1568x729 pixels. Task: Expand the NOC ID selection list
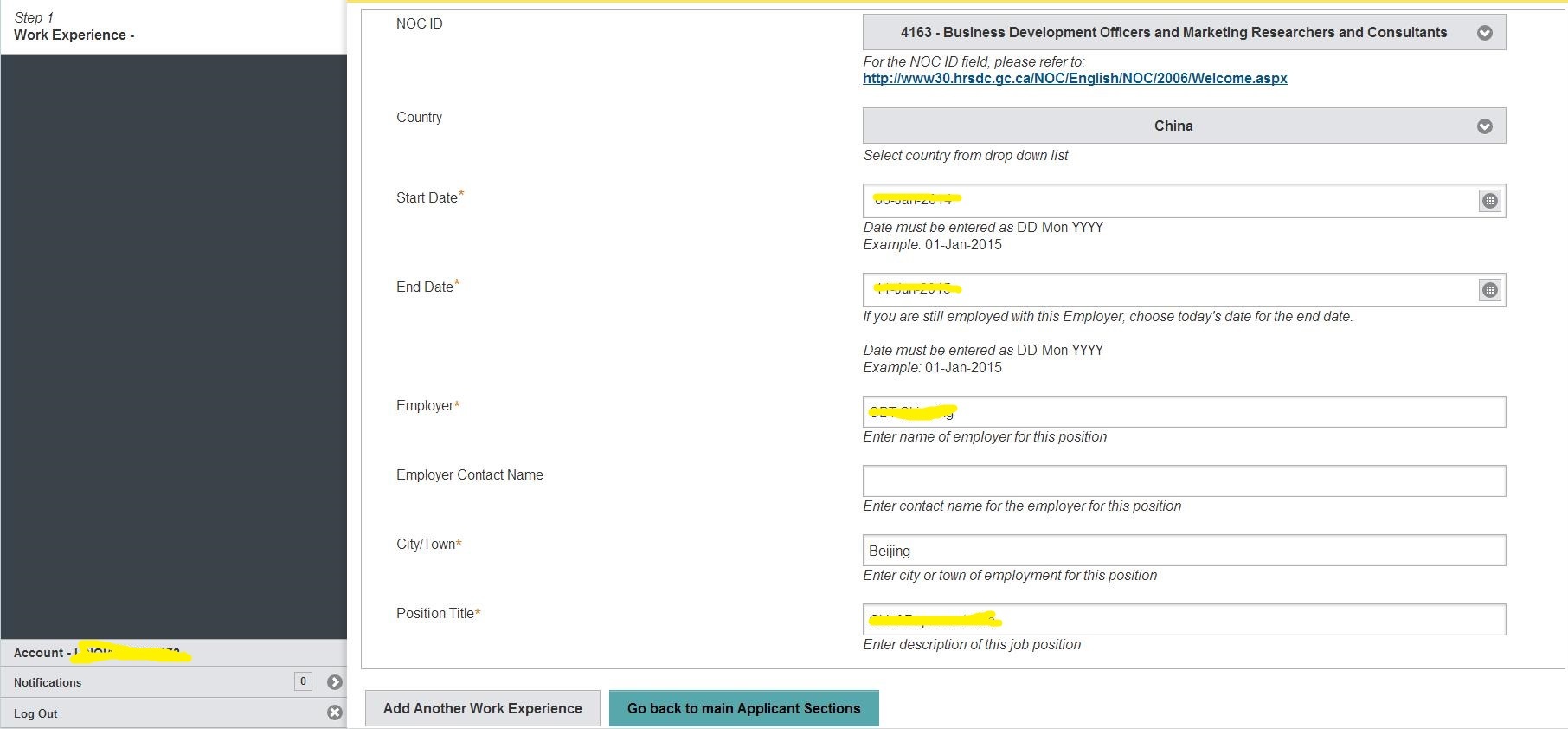coord(1173,33)
